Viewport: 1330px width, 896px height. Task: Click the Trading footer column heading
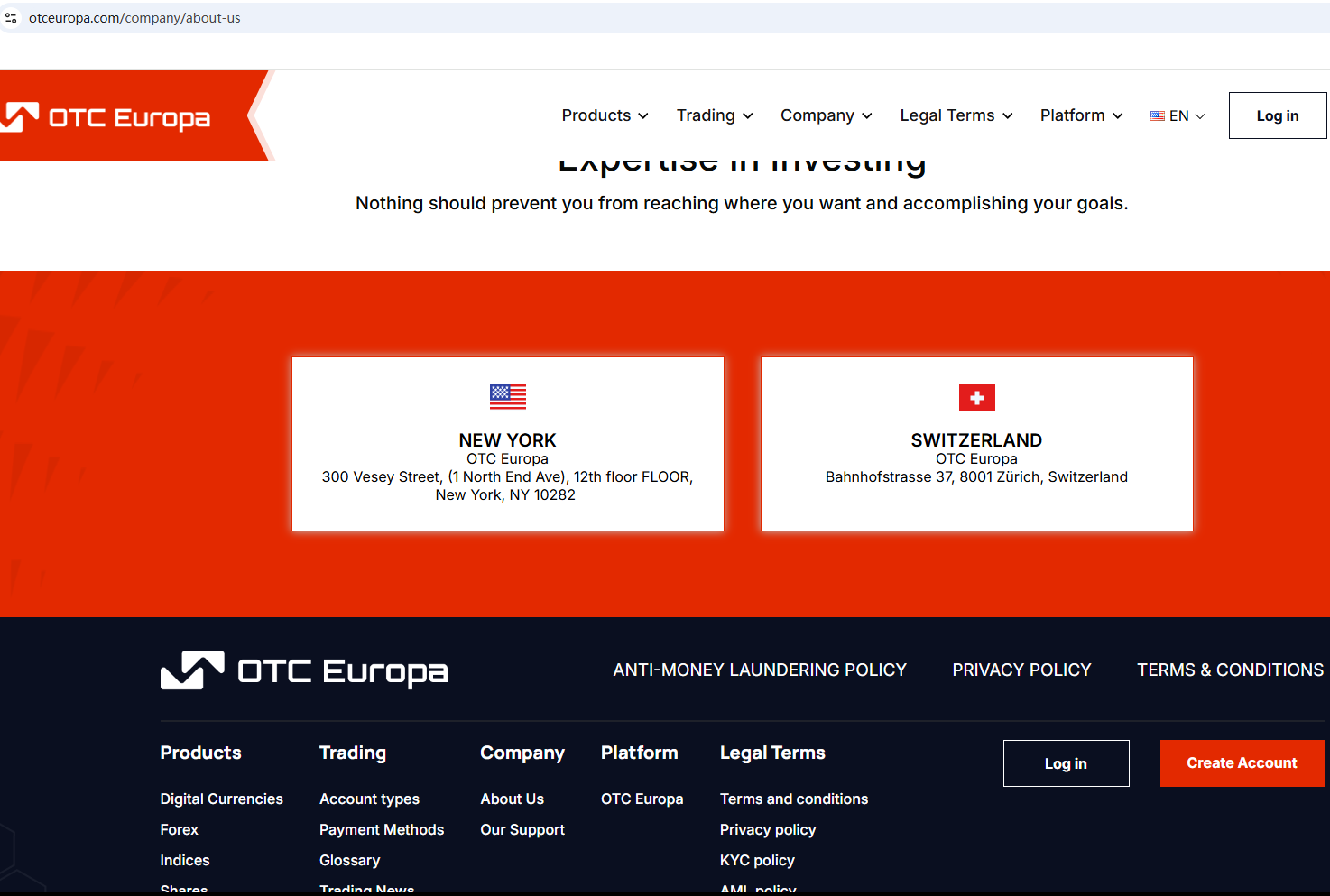pos(353,753)
